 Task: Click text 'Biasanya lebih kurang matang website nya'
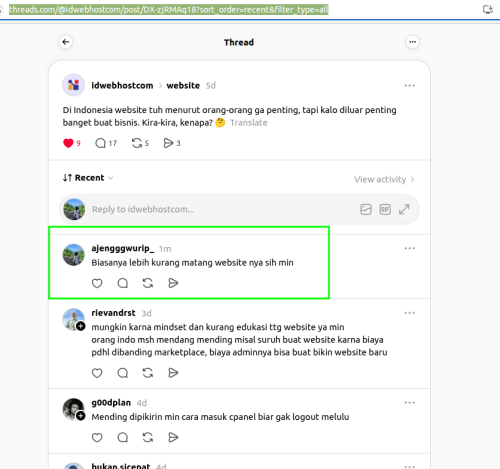click(x=177, y=263)
